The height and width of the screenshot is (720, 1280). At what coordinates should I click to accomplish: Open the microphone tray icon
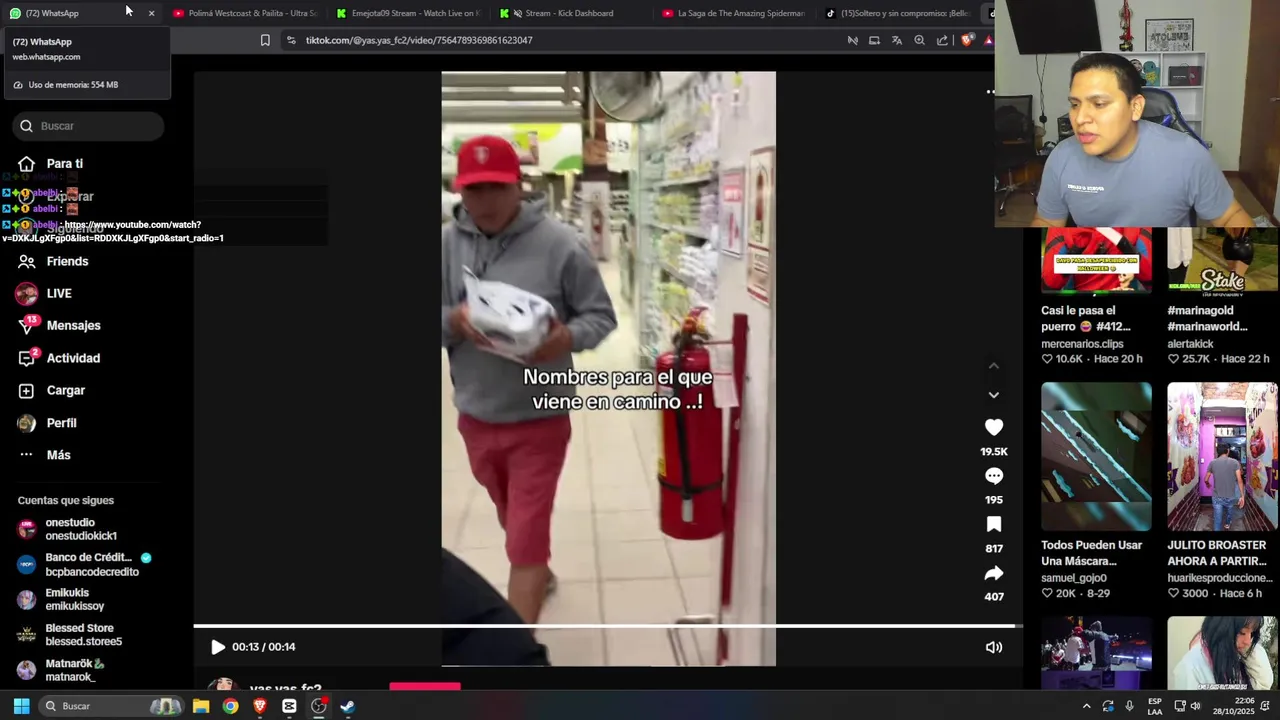click(x=1129, y=706)
